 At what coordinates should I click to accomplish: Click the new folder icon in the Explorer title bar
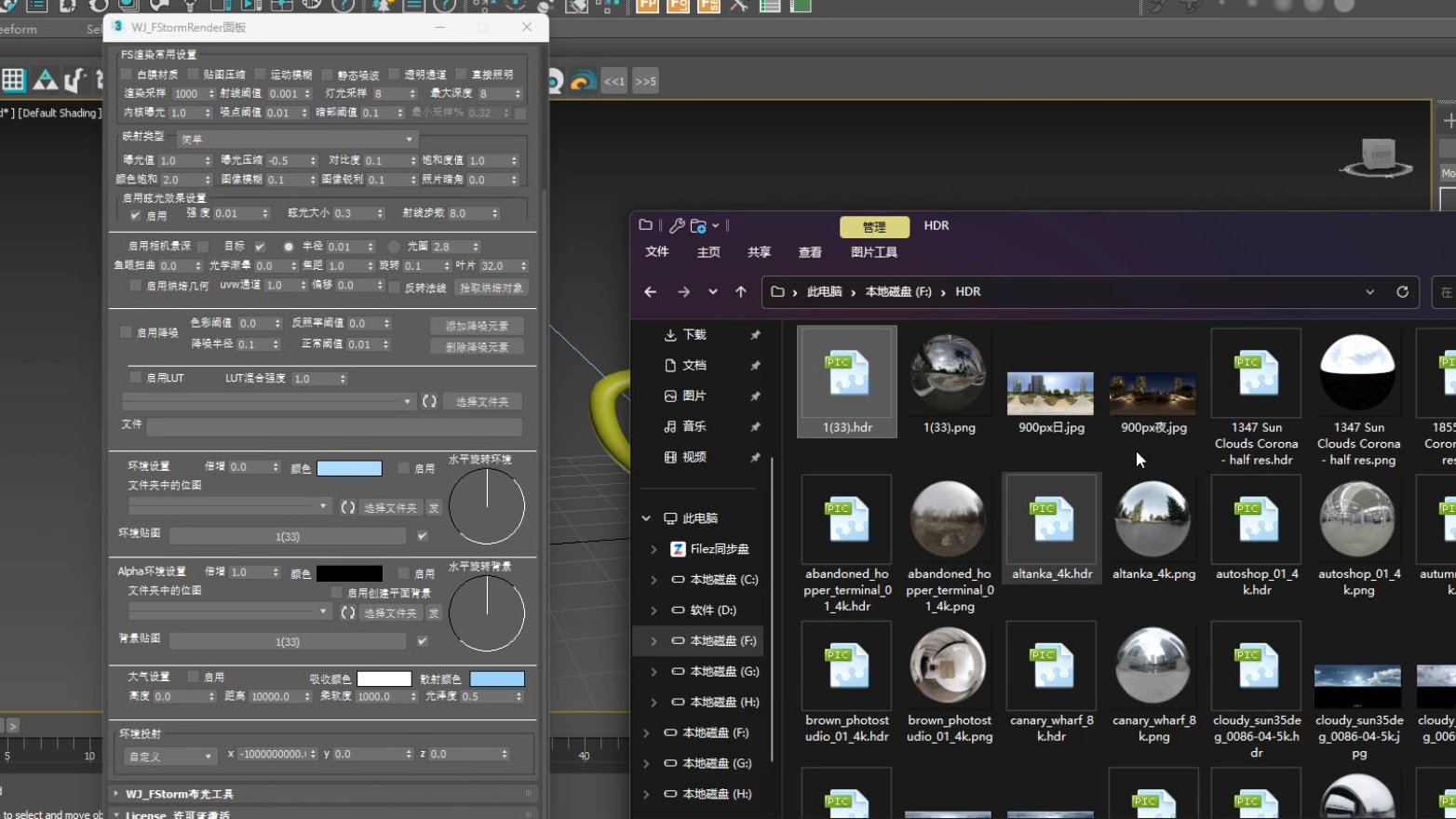pyautogui.click(x=698, y=225)
